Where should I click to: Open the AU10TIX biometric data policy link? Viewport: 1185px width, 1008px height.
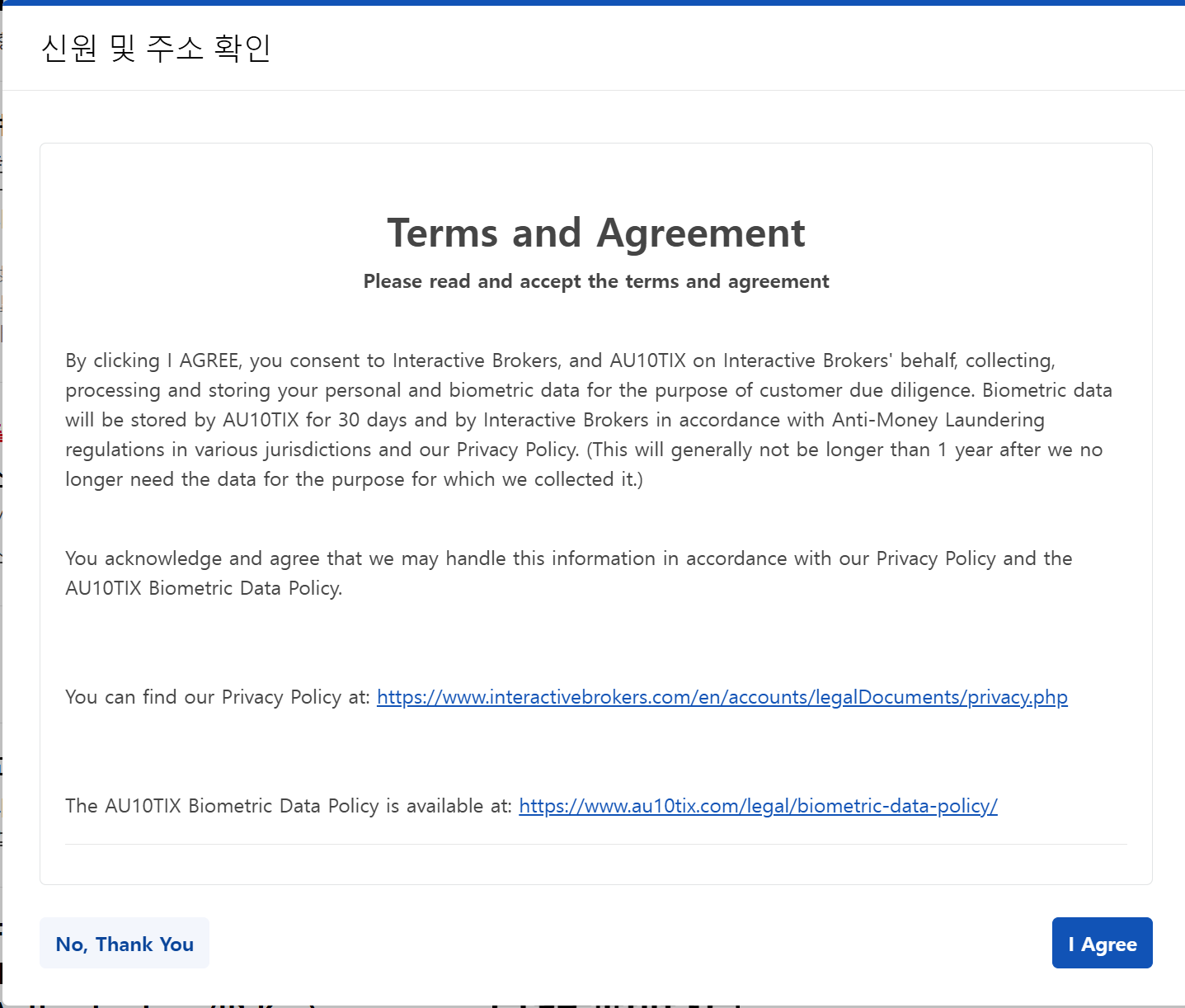758,806
